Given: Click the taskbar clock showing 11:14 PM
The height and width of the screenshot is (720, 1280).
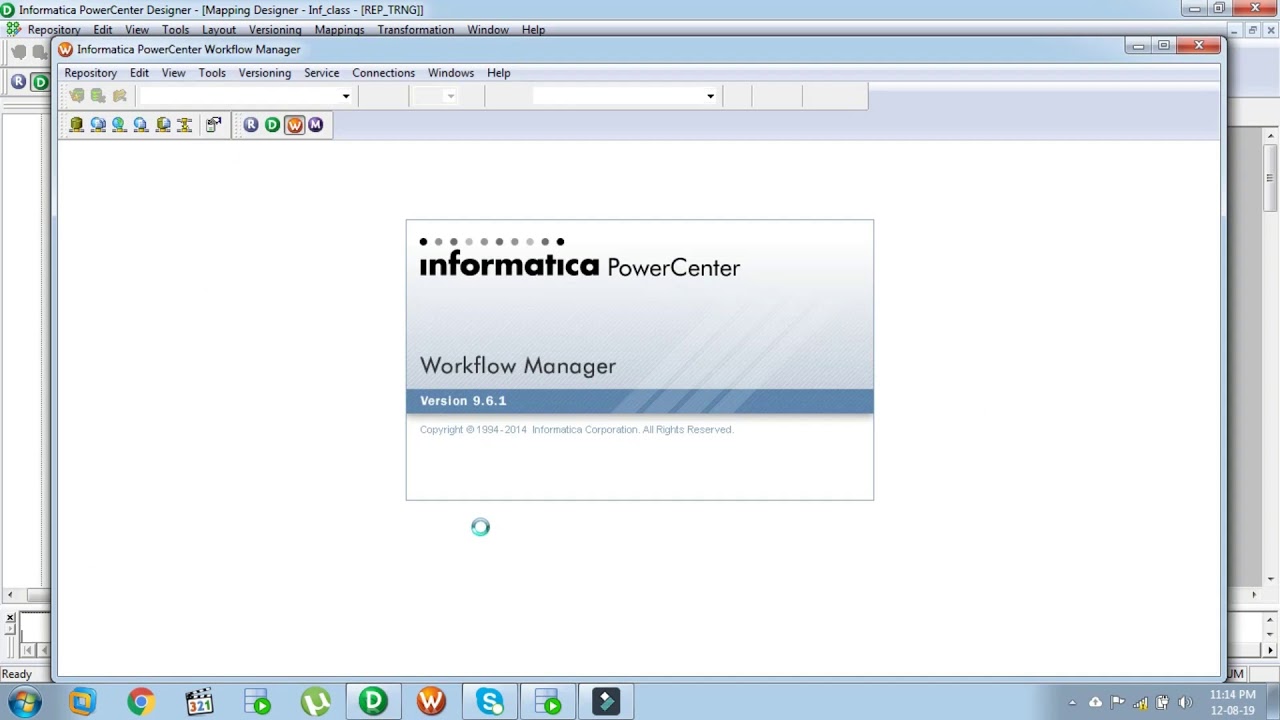Looking at the screenshot, I should (x=1232, y=702).
